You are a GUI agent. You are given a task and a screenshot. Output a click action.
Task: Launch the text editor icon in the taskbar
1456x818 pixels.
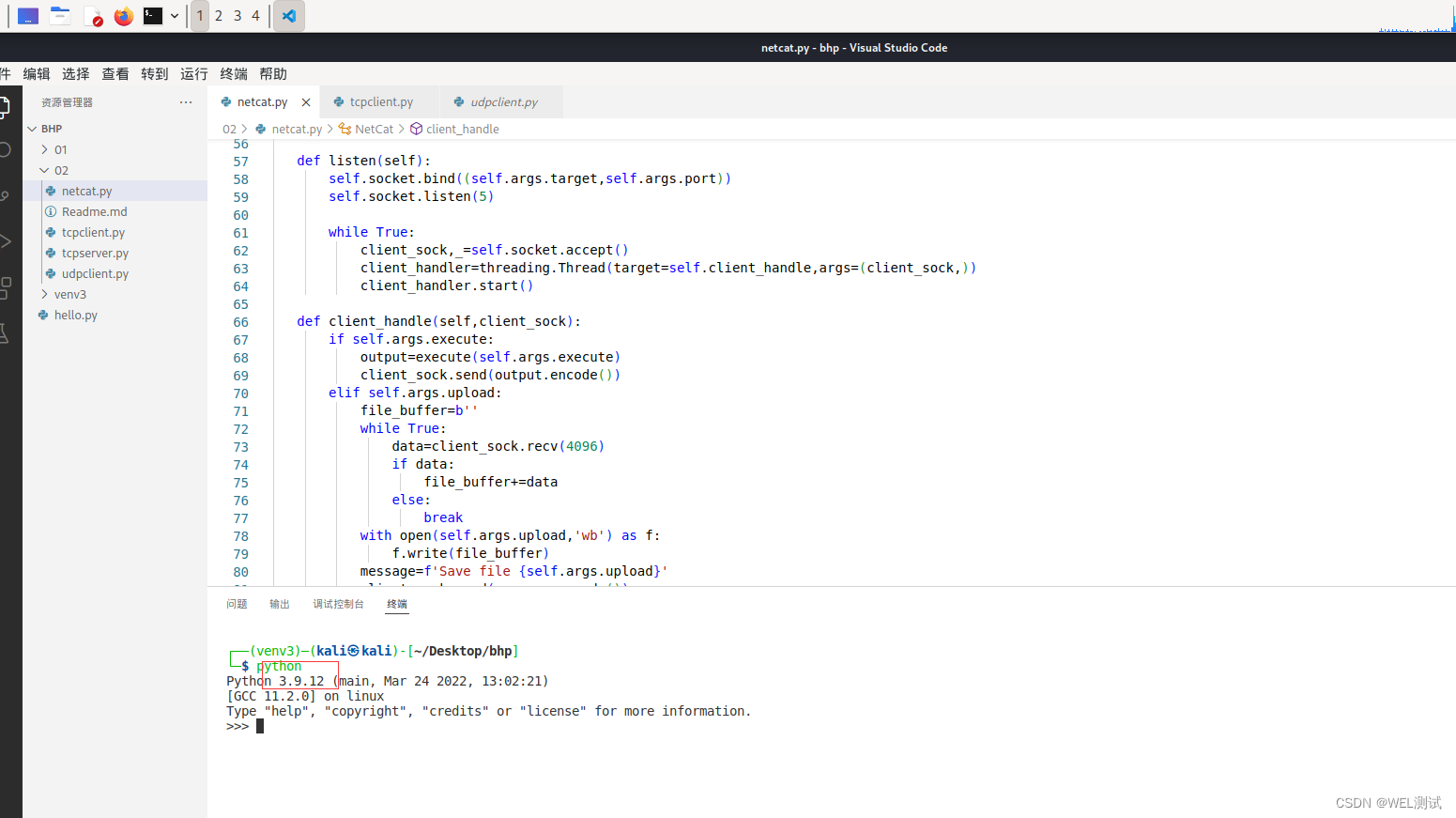click(92, 16)
